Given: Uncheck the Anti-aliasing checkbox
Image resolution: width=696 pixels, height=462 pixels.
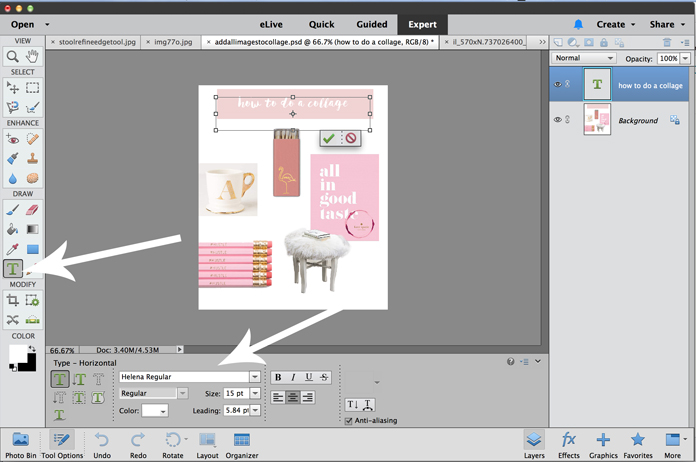Looking at the screenshot, I should click(x=348, y=421).
